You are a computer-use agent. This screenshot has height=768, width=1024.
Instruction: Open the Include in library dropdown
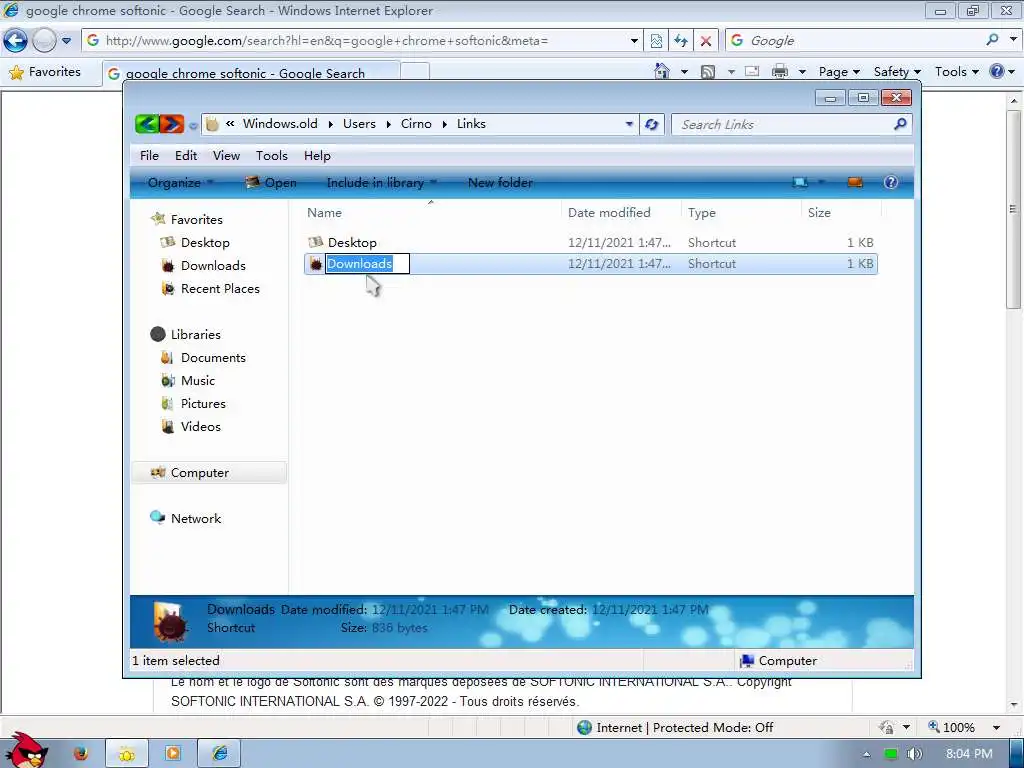click(381, 183)
